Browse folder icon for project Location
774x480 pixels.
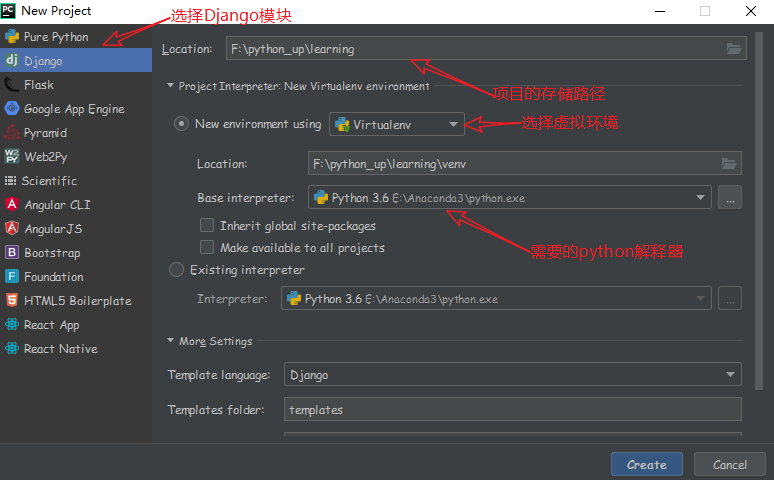734,48
